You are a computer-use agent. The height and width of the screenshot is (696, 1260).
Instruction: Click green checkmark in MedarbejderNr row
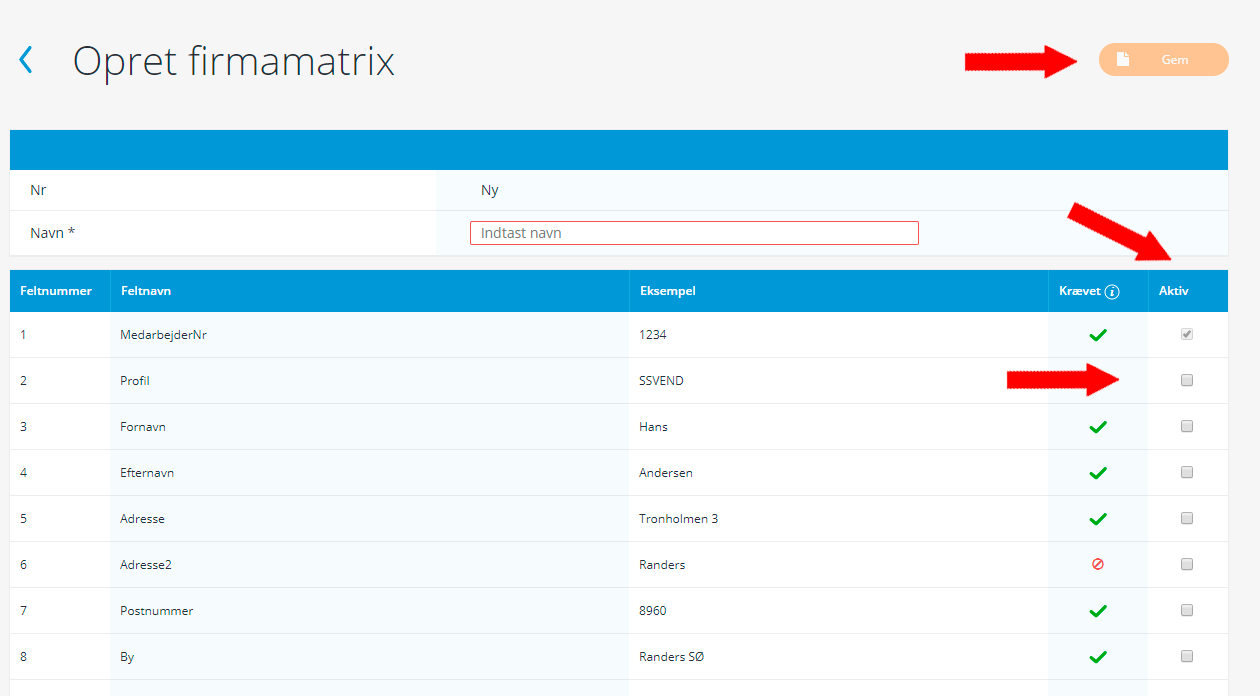[x=1098, y=335]
